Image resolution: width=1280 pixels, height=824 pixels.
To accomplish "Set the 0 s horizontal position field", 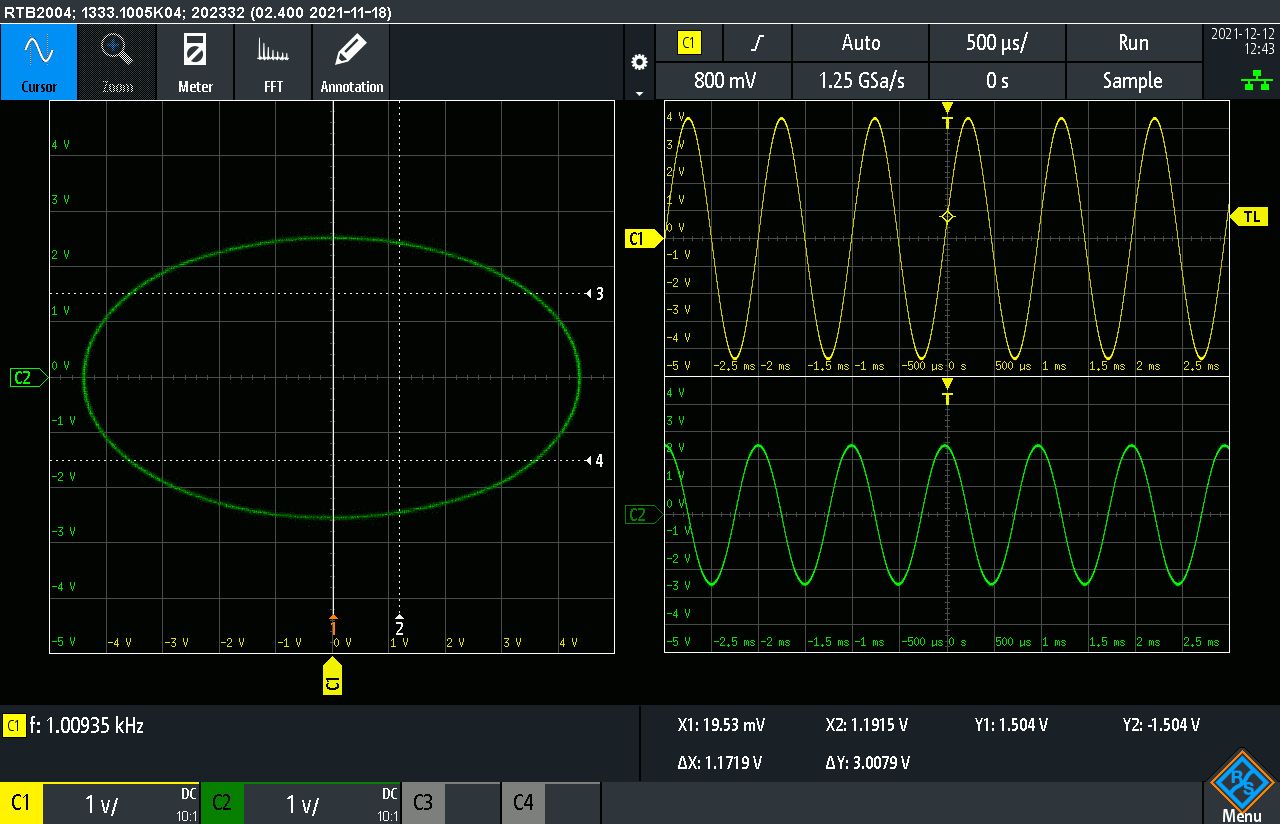I will coord(997,81).
